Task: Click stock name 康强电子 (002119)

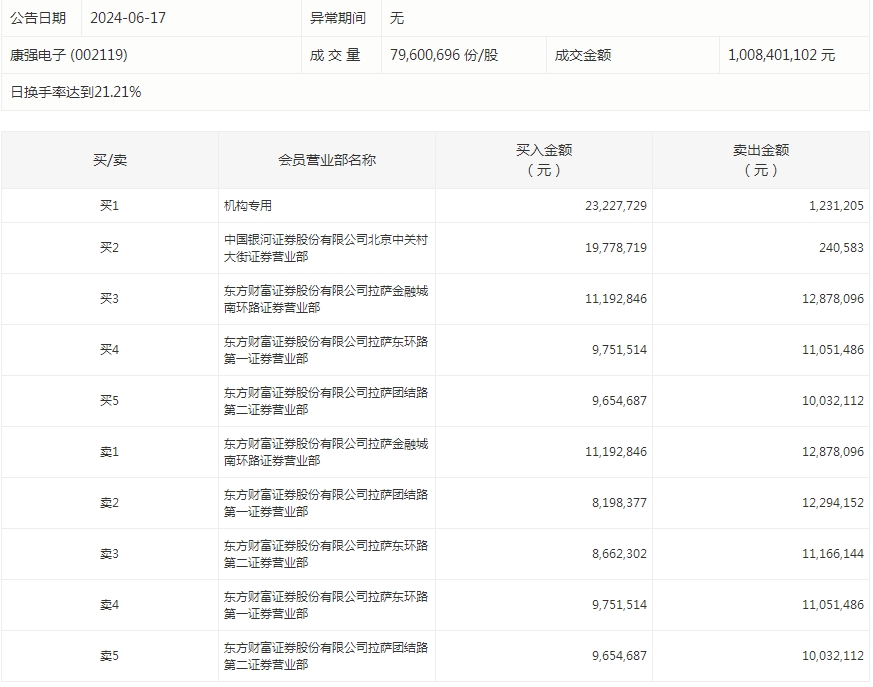Action: (69, 55)
